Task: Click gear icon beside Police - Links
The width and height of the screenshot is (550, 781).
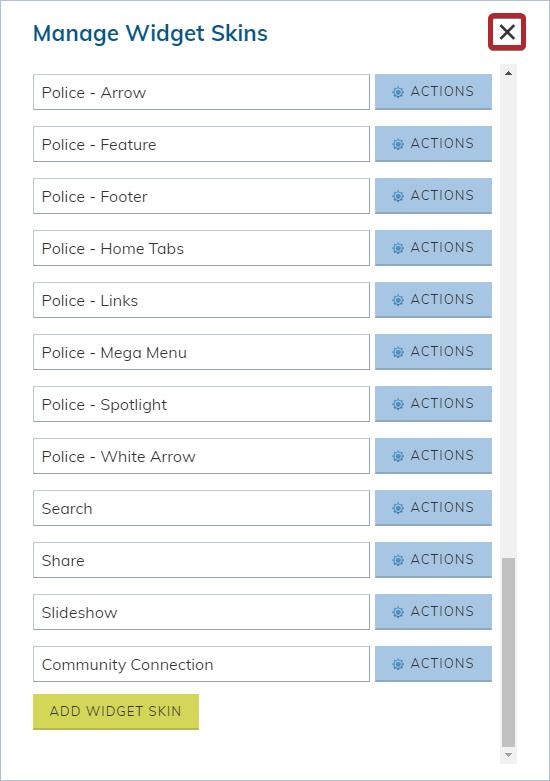Action: tap(398, 300)
